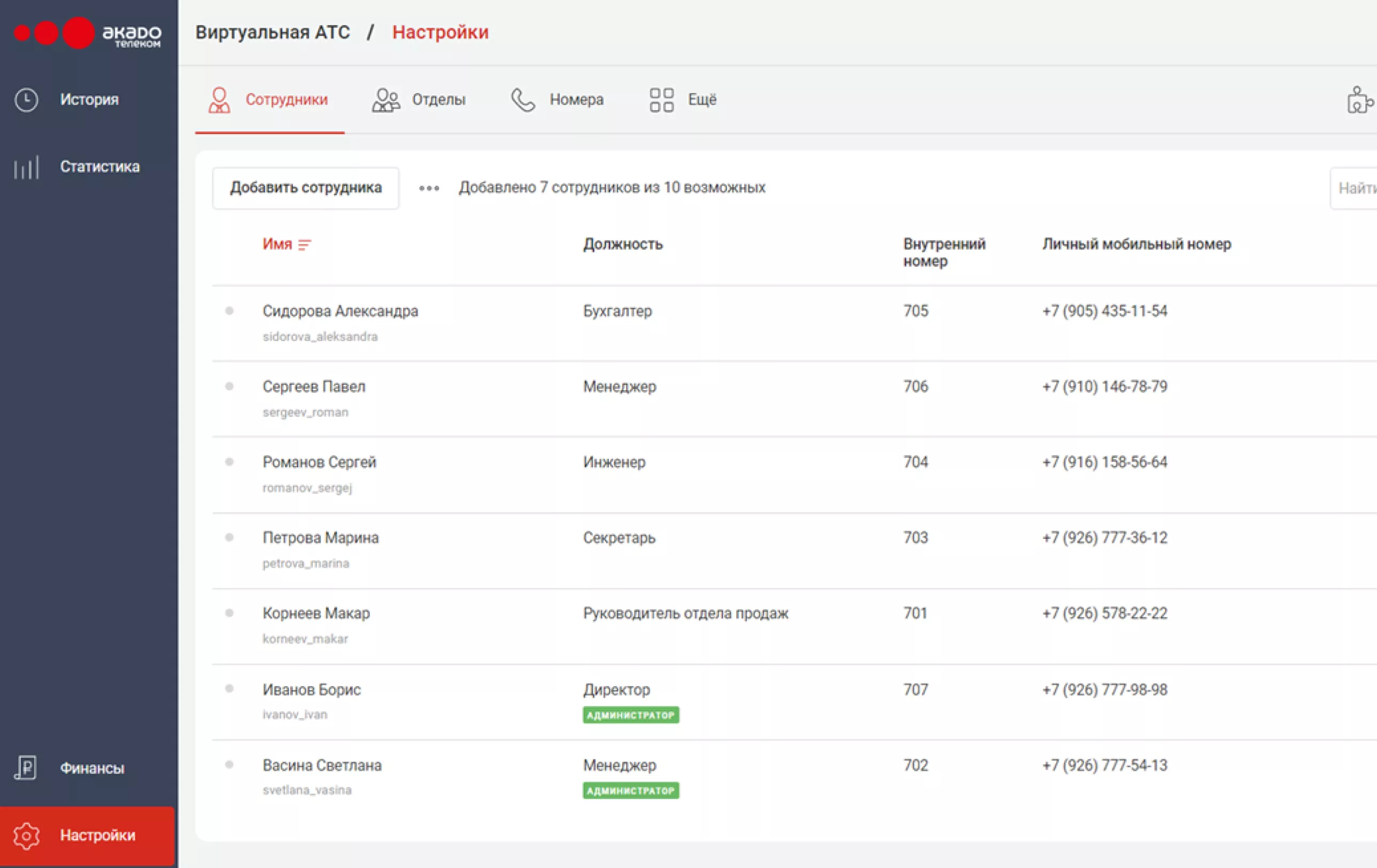Click the Должность column header
The height and width of the screenshot is (868, 1377).
623,244
